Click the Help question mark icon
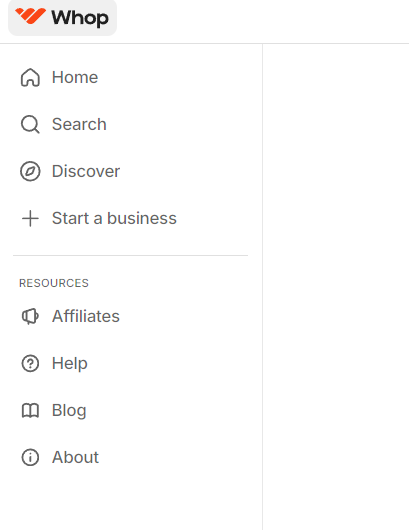This screenshot has width=409, height=530. click(x=30, y=363)
